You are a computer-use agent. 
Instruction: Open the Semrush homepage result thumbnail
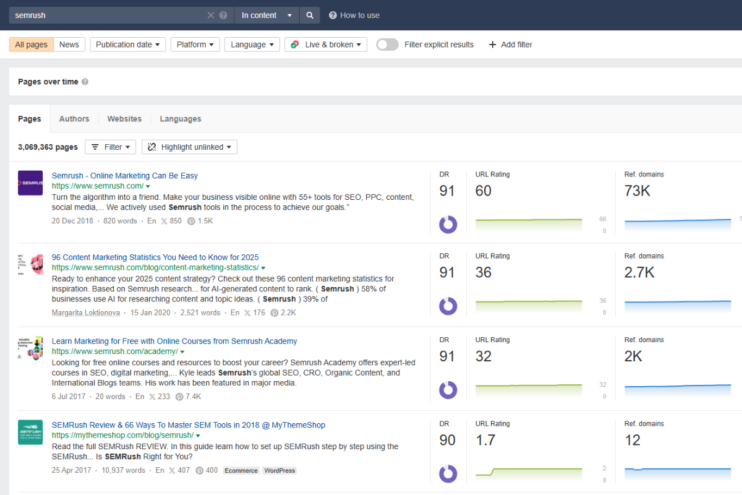(30, 183)
